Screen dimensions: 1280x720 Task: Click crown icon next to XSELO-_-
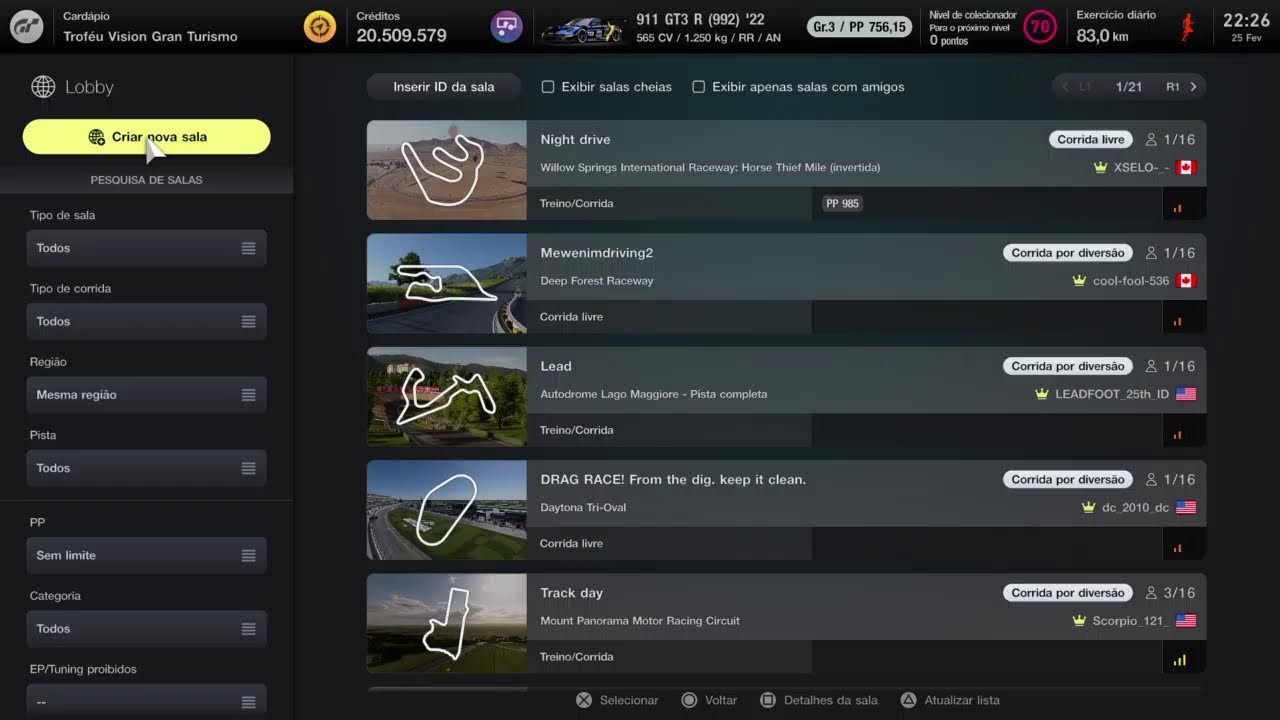[x=1101, y=168]
